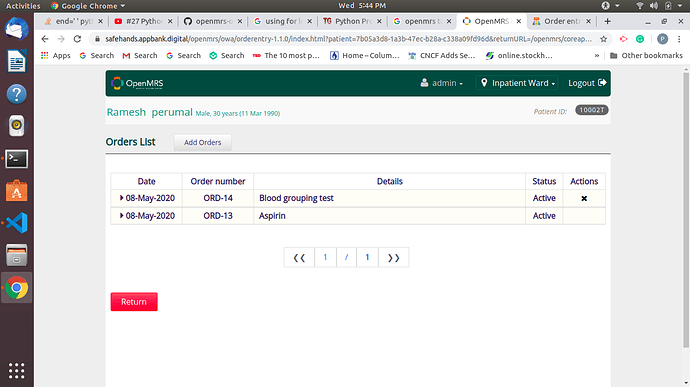Click the Add Orders button

tap(202, 143)
